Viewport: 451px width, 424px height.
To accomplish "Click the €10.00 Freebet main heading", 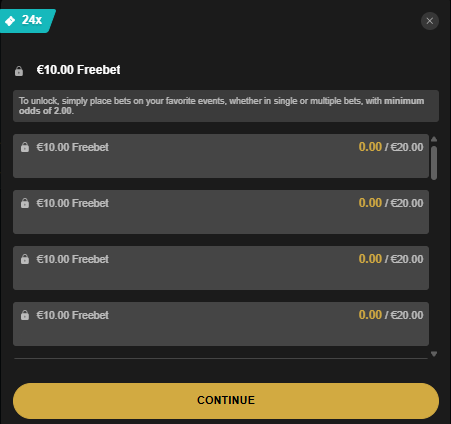I will (x=78, y=70).
